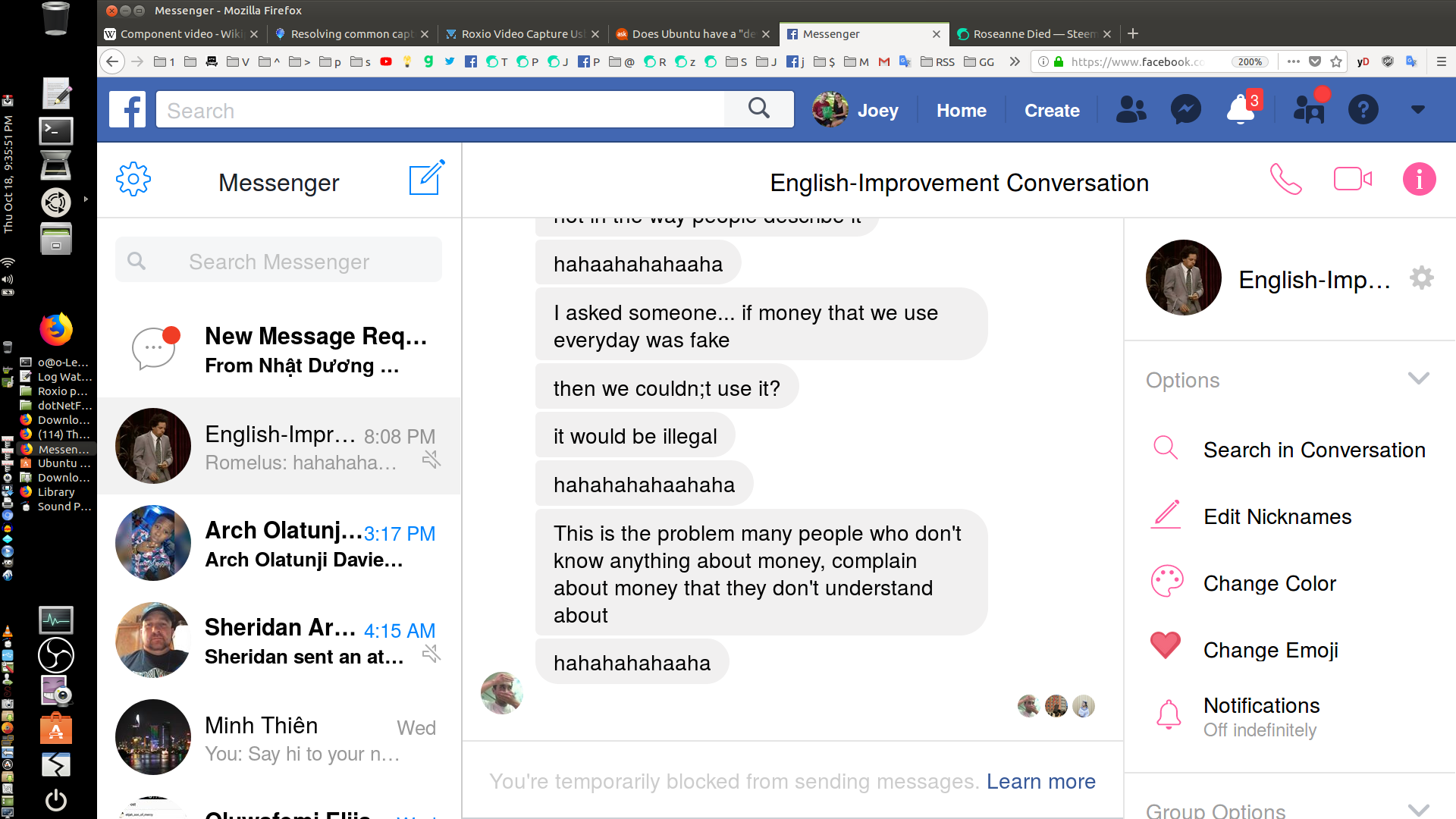The image size is (1456, 819).
Task: Open Firefox hamburger menu
Action: [x=1441, y=61]
